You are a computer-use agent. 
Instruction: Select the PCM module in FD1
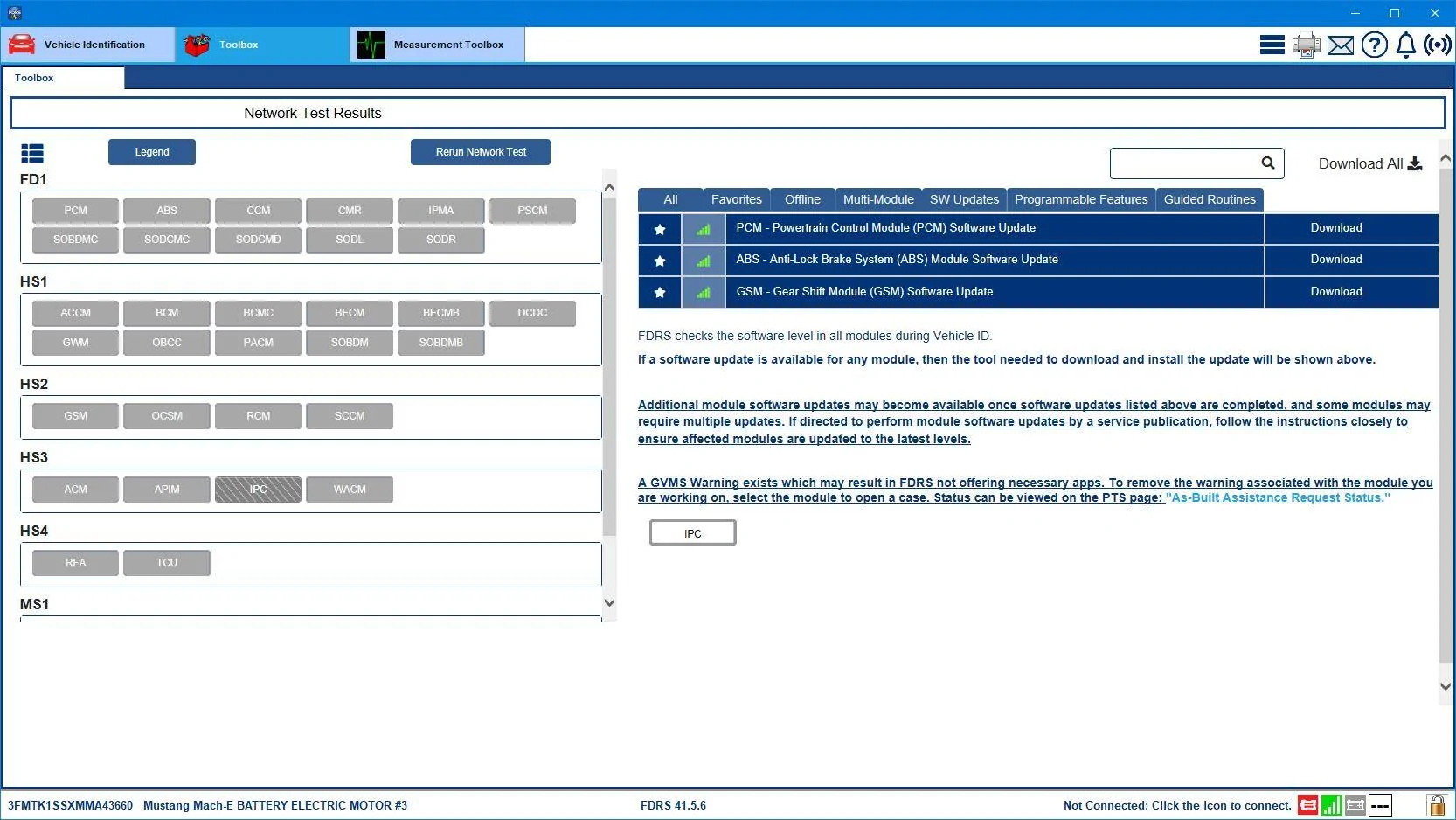click(x=75, y=211)
